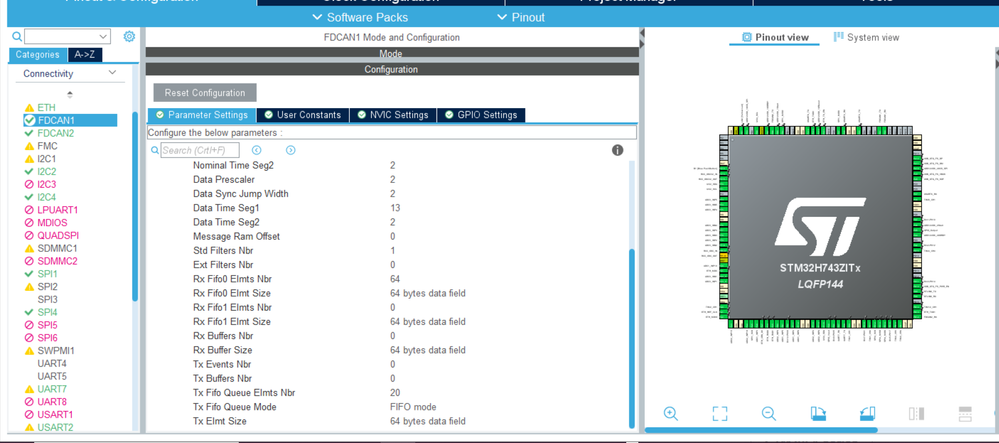Click the Data Prescaler value 2
Screen dimensions: 999x443
392,179
